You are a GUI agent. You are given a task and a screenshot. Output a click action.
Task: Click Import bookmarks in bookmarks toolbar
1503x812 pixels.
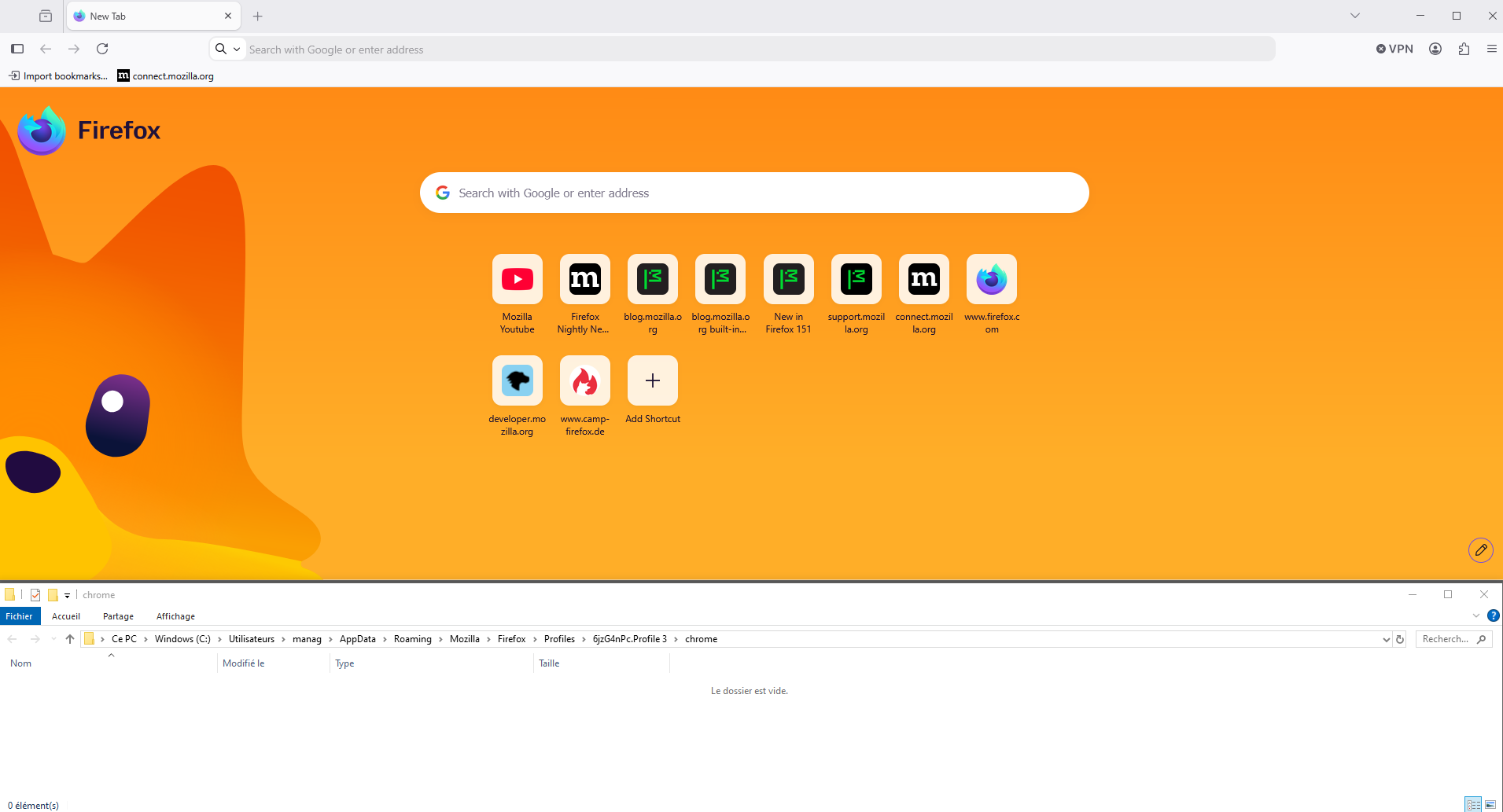(x=58, y=76)
